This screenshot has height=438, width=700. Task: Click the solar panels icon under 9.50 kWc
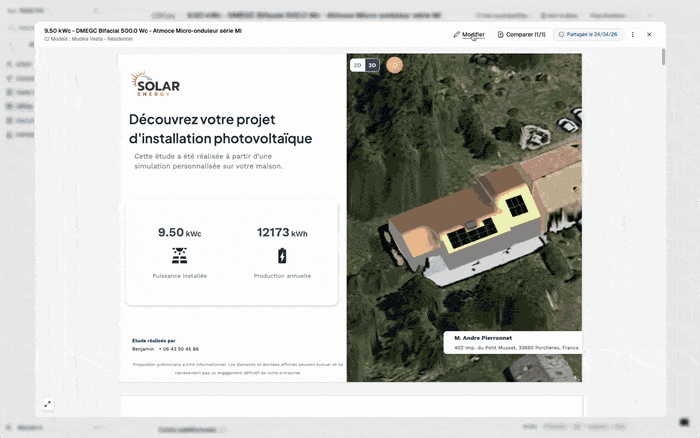(x=179, y=256)
